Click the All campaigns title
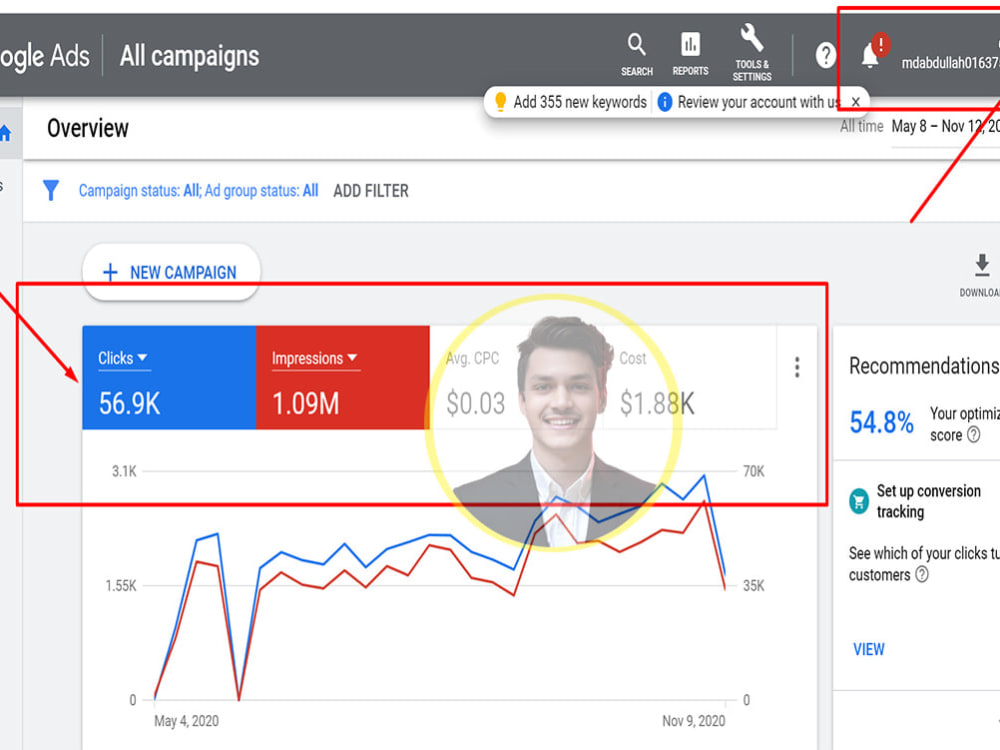The image size is (1000, 750). point(189,56)
